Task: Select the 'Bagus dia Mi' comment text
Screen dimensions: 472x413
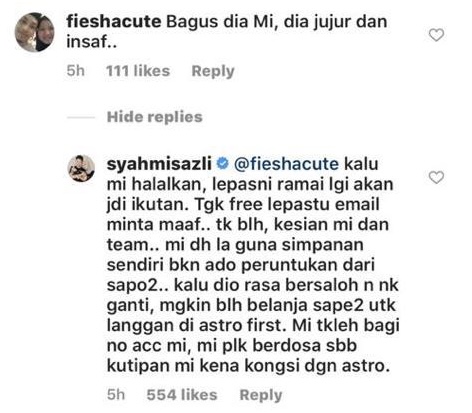Action: point(227,32)
